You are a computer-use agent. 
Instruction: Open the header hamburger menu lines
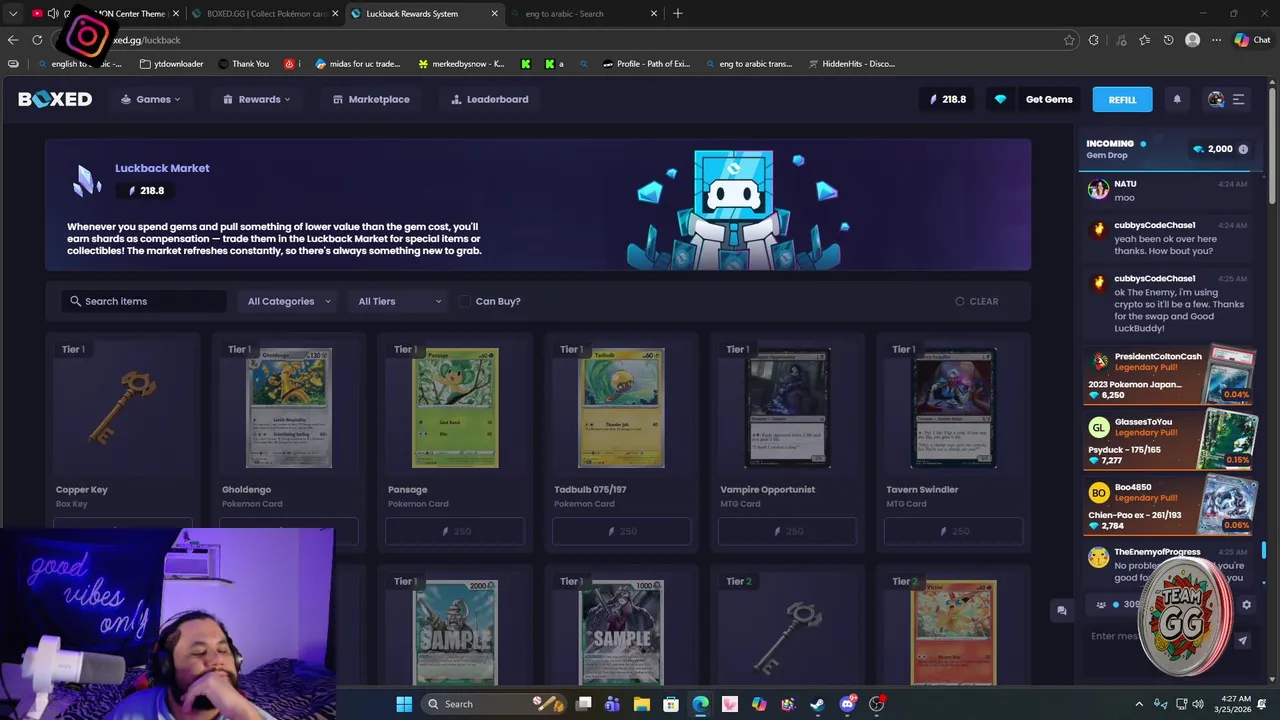pos(1238,99)
